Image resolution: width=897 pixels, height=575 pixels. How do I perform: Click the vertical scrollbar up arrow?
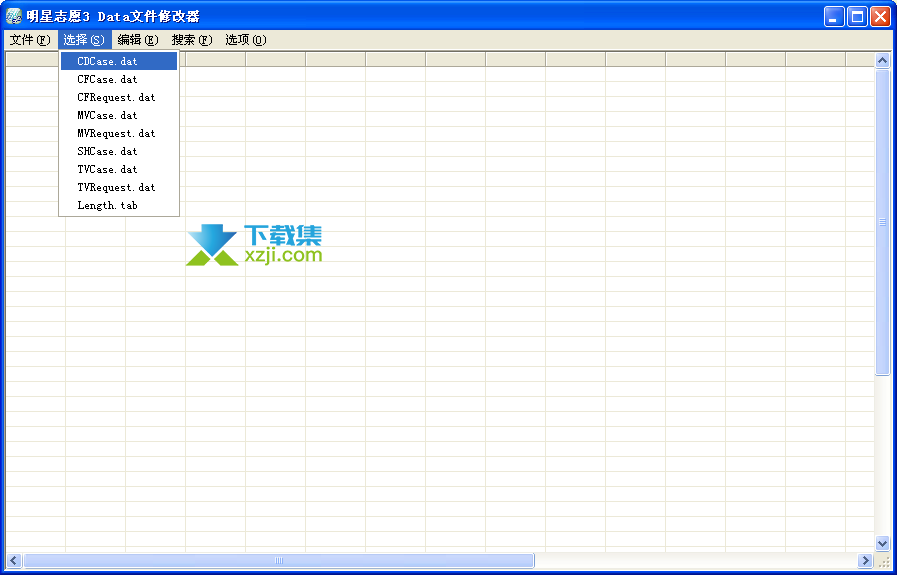(x=882, y=60)
